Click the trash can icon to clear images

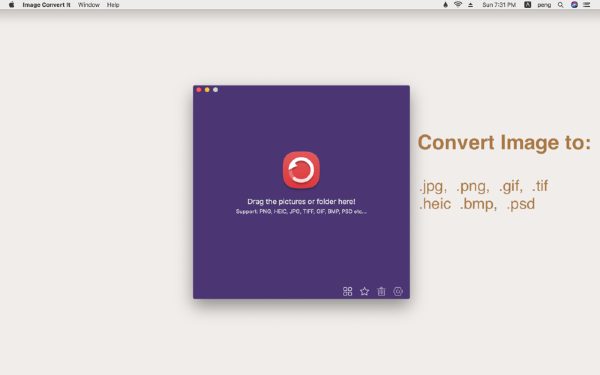pos(381,292)
